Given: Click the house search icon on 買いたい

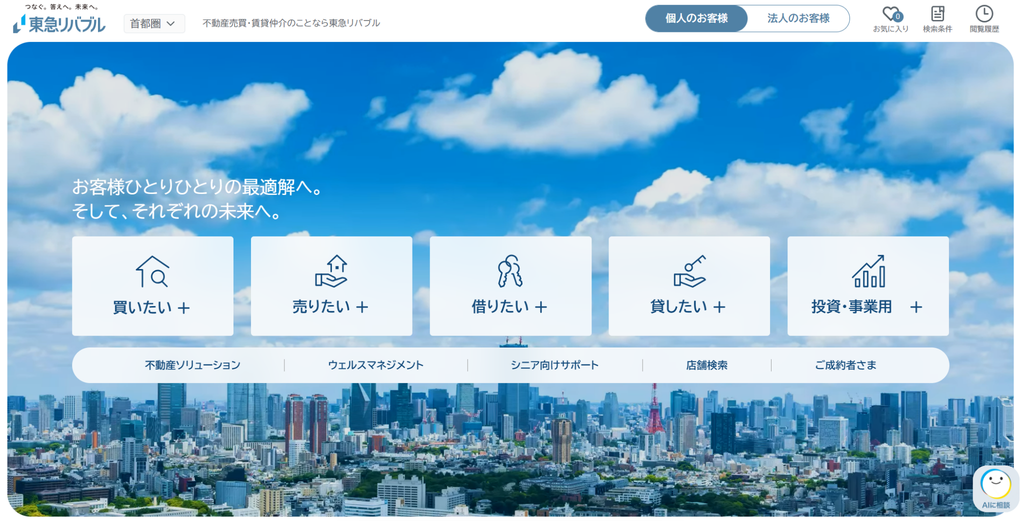Looking at the screenshot, I should click(x=153, y=272).
